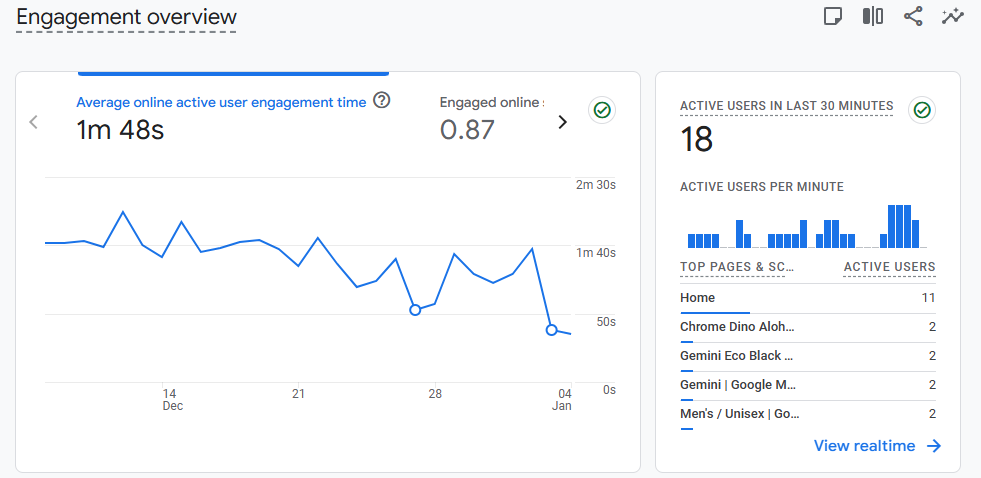981x478 pixels.
Task: Click green checkmark on engagement chart card
Action: (x=602, y=110)
